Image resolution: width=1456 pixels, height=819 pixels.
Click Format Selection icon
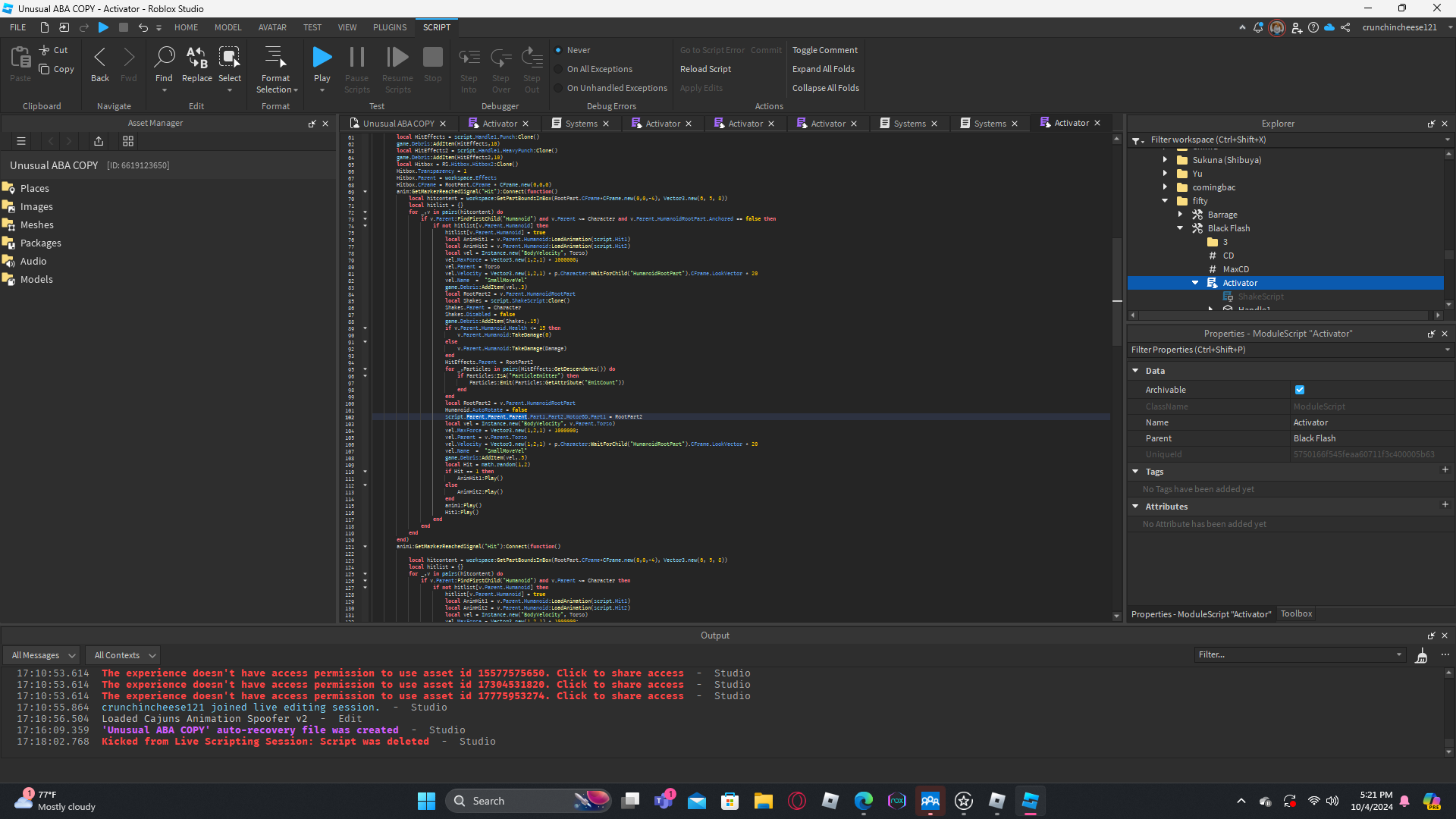275,57
